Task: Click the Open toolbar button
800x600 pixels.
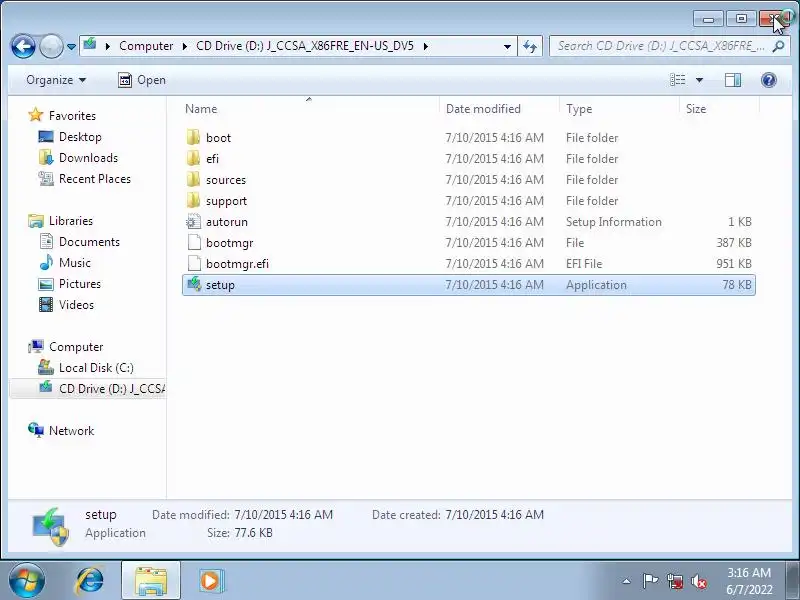Action: pyautogui.click(x=142, y=80)
